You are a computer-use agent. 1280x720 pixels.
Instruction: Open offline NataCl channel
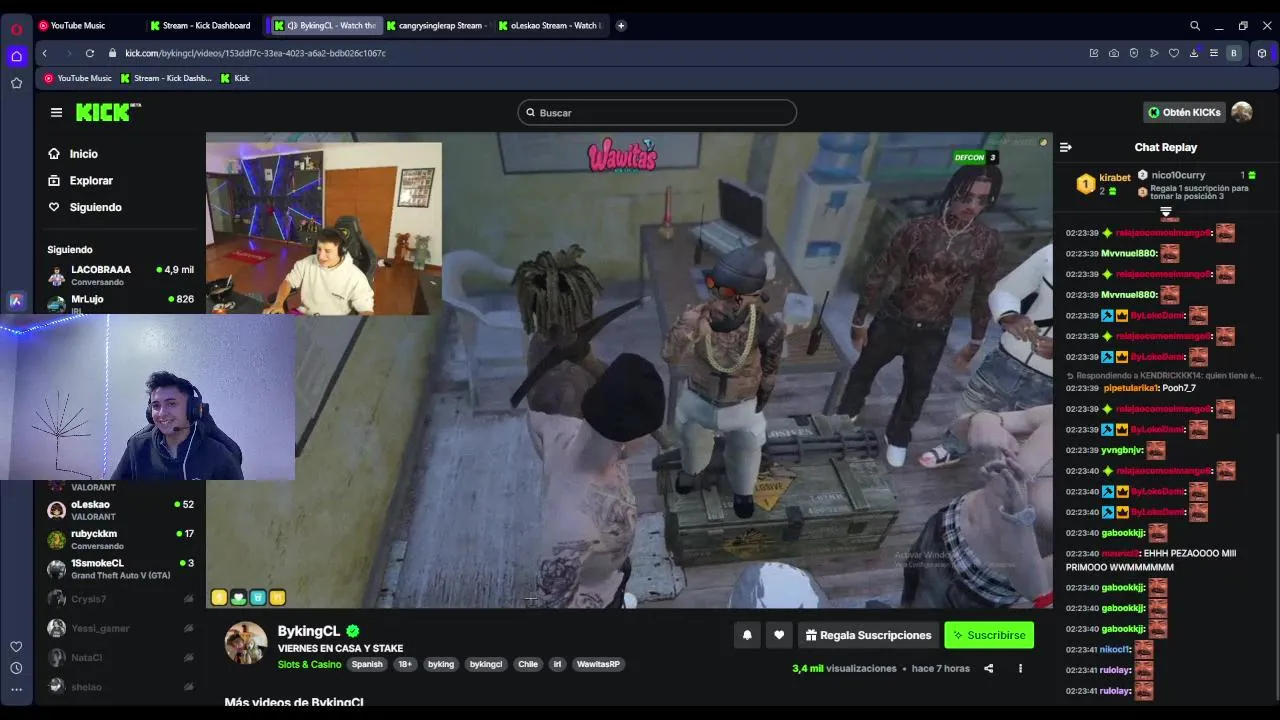point(120,657)
